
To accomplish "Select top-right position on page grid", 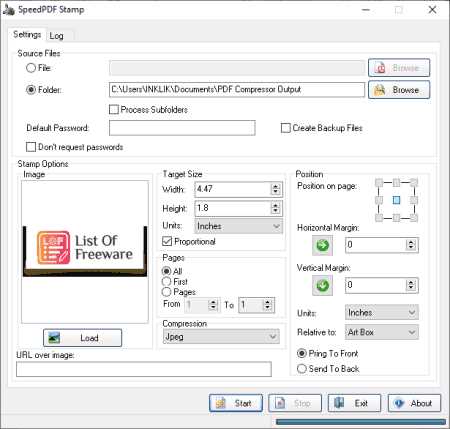I will coord(414,182).
